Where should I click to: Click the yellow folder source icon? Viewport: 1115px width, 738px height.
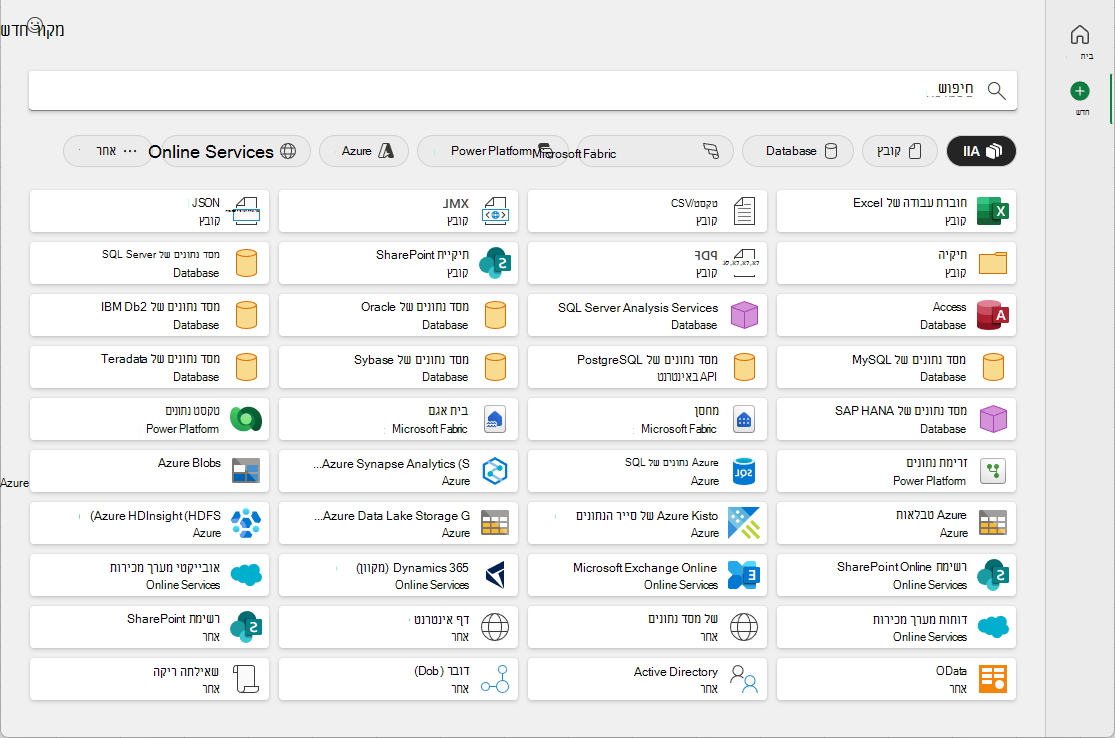point(993,263)
